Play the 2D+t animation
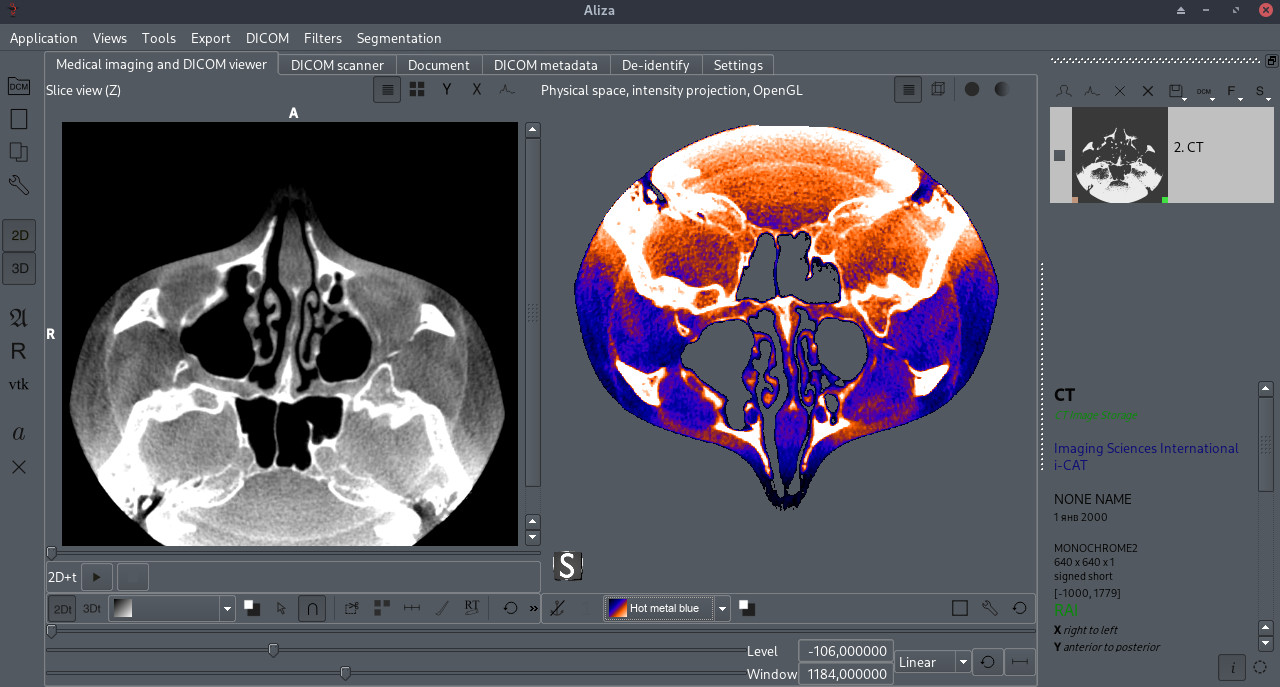 click(x=97, y=577)
